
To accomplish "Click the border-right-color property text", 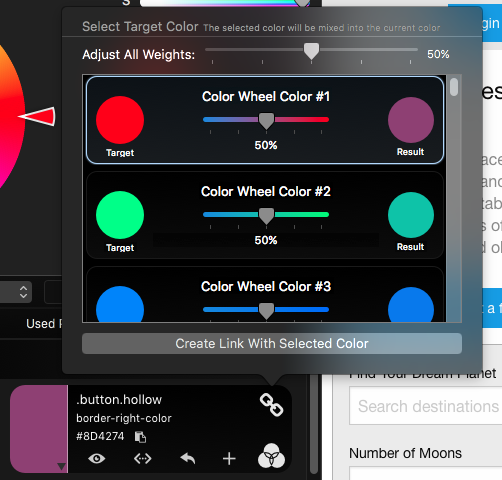I will point(124,418).
